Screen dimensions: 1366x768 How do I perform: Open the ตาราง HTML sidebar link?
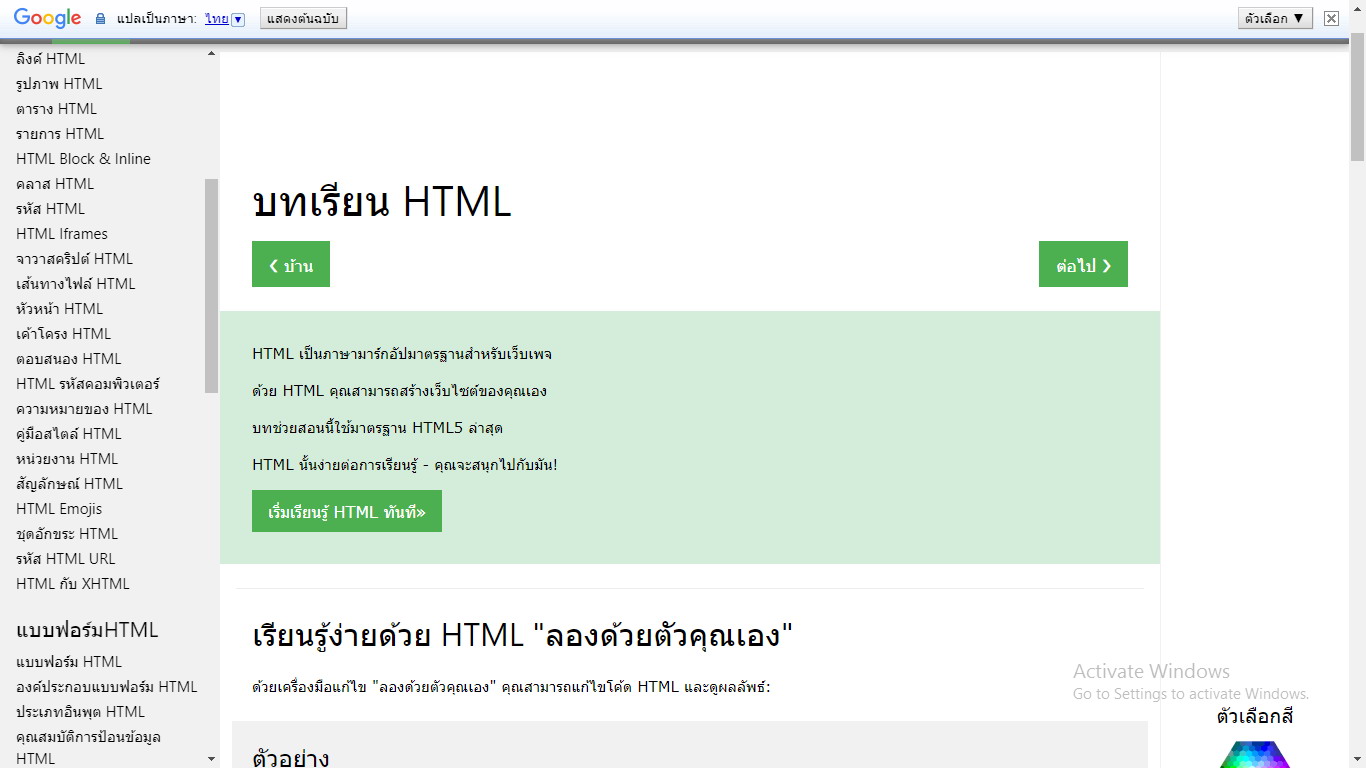click(x=57, y=109)
